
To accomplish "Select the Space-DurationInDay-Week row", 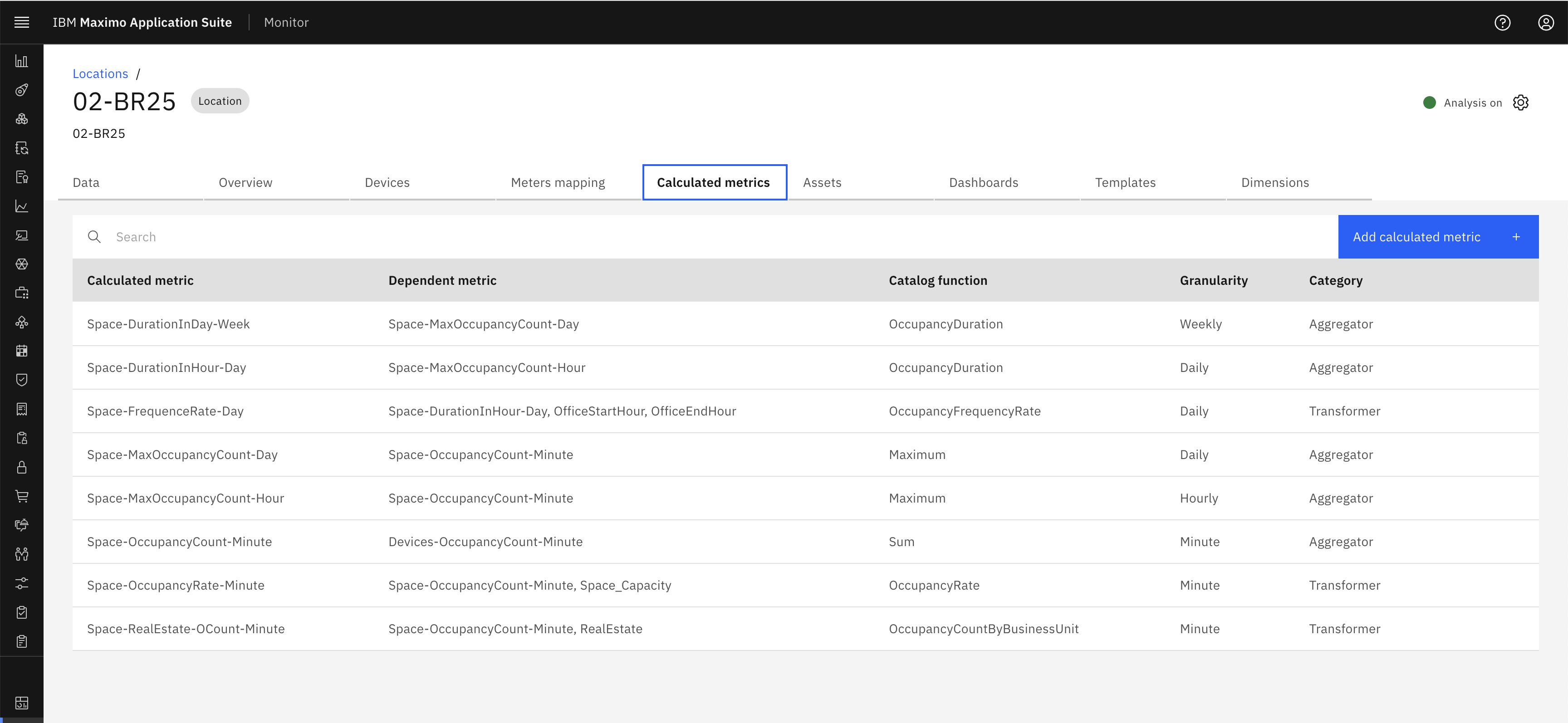I will [x=805, y=324].
